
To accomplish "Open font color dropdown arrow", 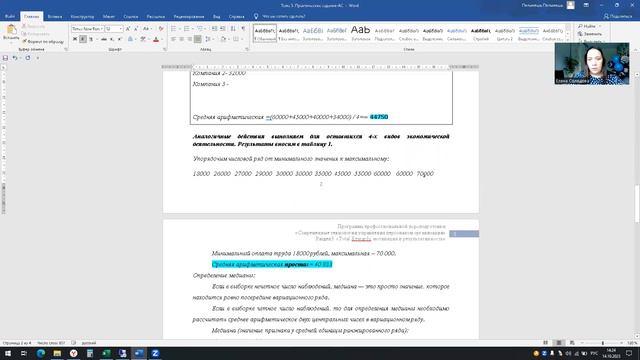I will [162, 39].
